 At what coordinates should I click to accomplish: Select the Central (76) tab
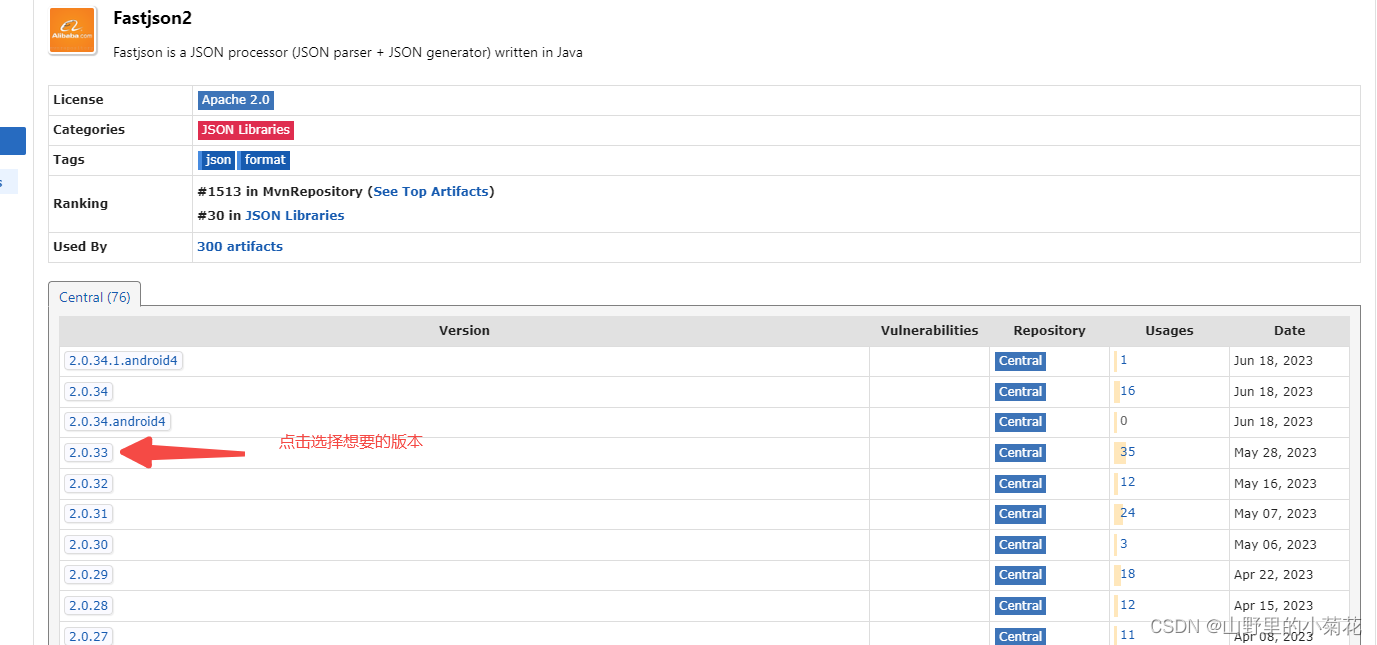click(95, 297)
